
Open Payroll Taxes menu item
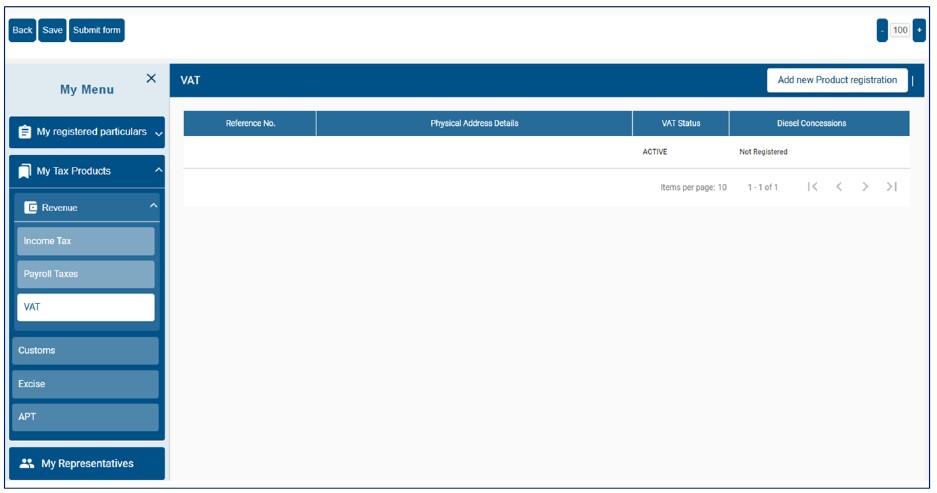86,274
